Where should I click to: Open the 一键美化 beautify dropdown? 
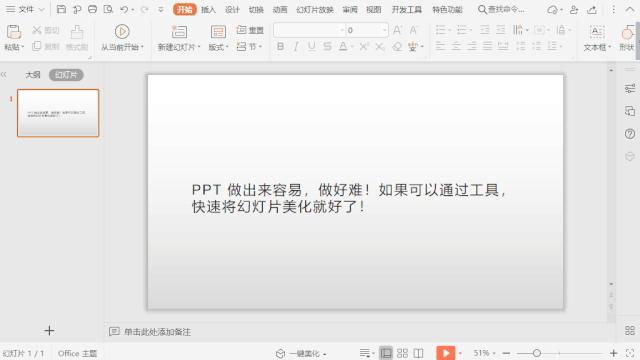302,353
